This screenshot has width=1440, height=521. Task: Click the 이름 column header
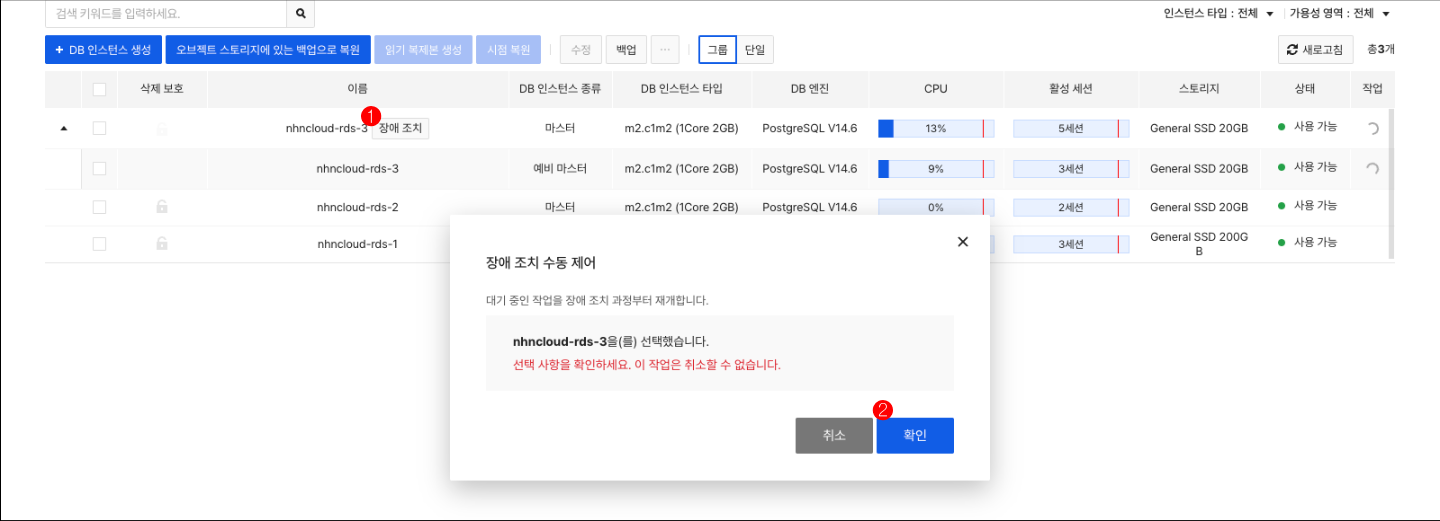[x=357, y=89]
